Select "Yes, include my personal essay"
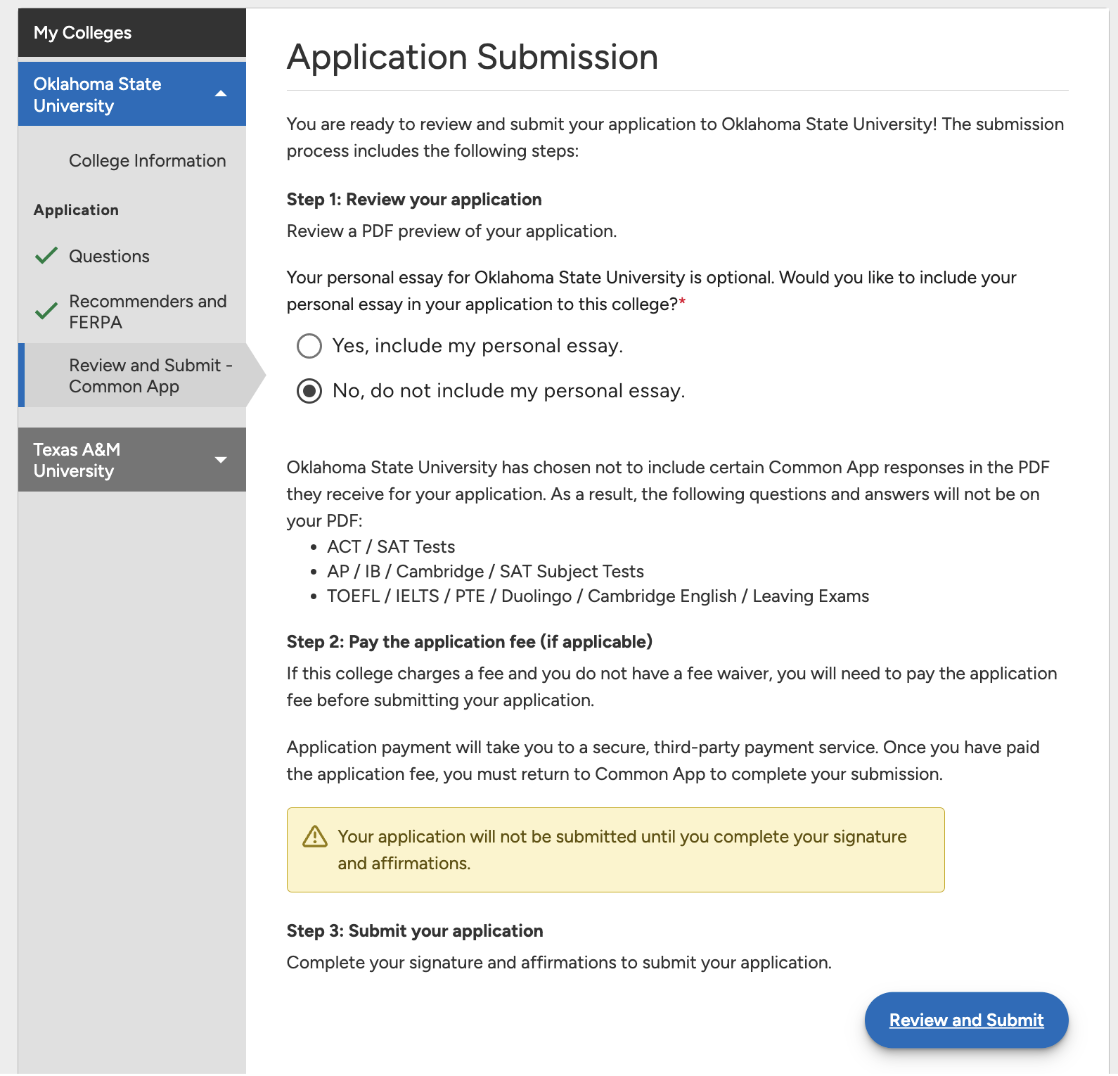1118x1076 pixels. (x=309, y=345)
